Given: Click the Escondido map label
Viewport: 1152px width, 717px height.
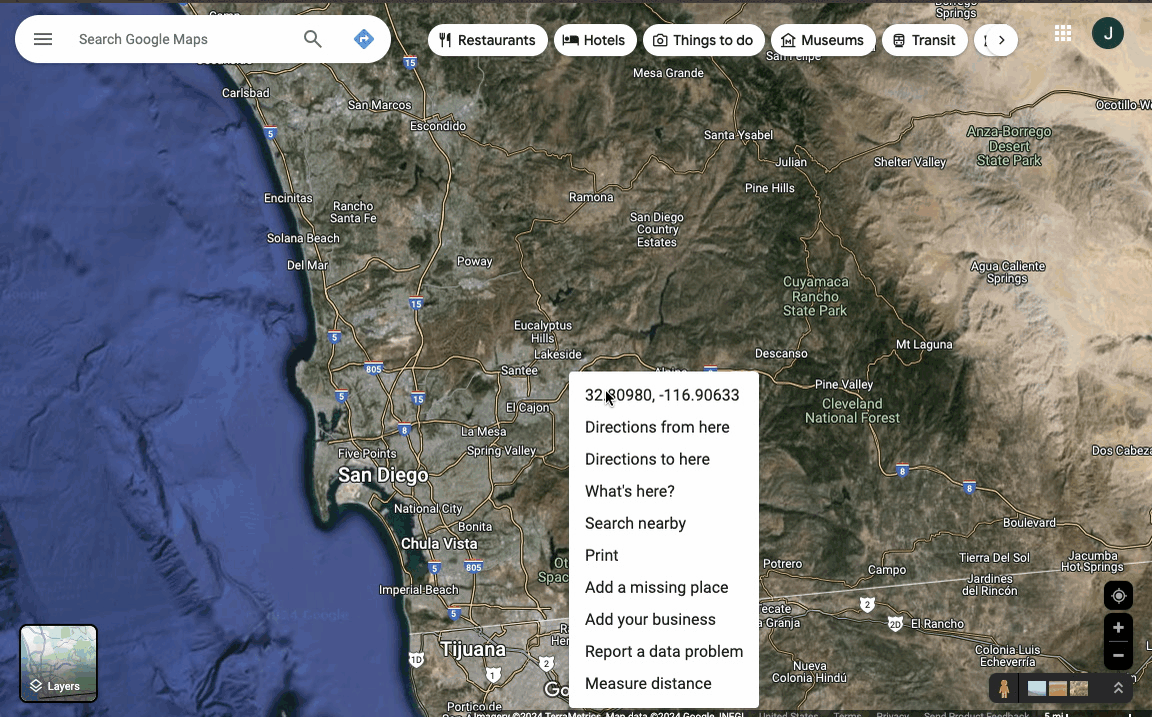Looking at the screenshot, I should 438,126.
